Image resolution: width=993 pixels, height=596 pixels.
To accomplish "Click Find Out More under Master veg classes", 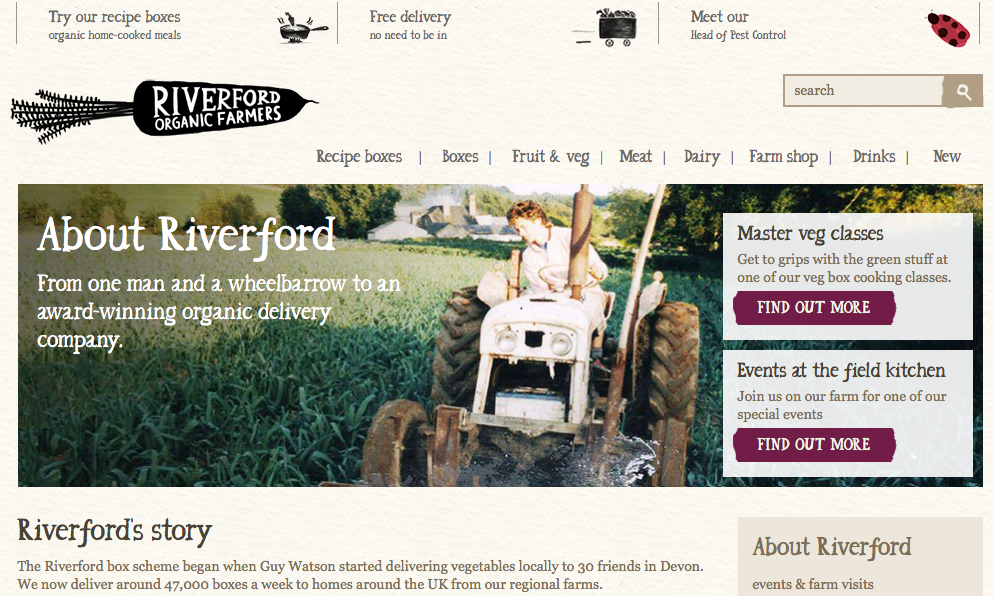I will [814, 308].
